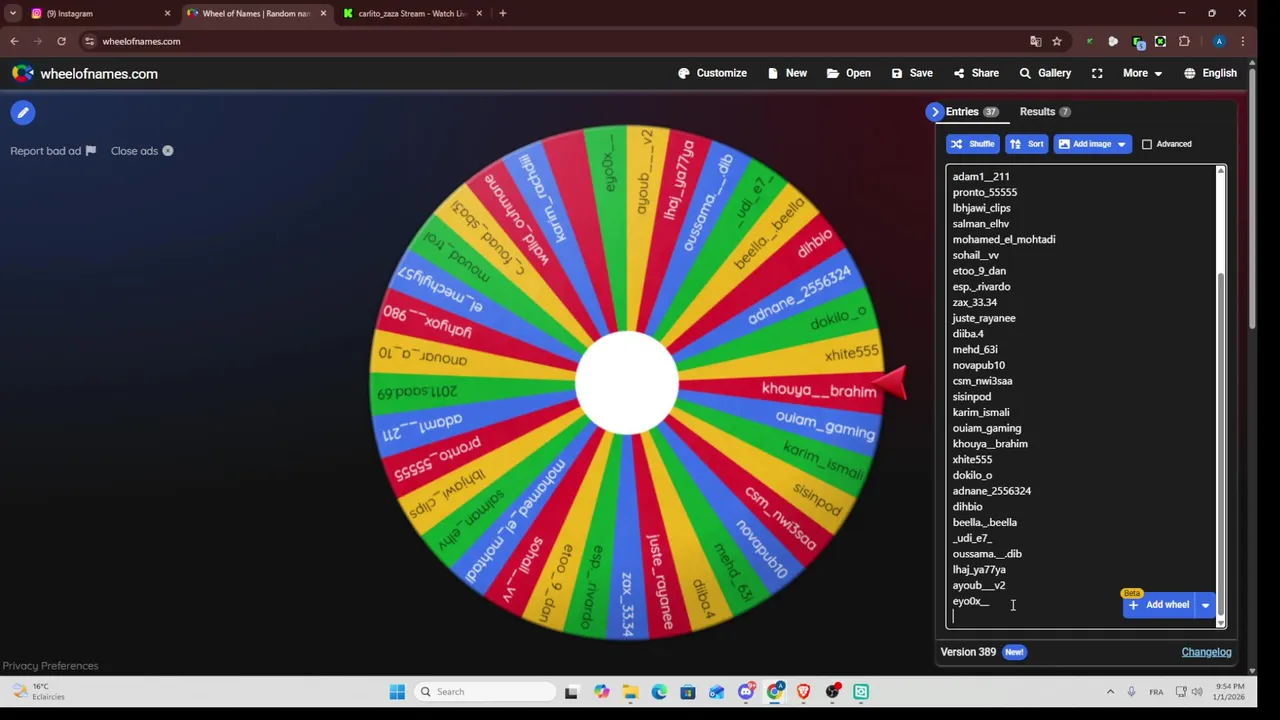Go back in browser history
This screenshot has width=1280, height=720.
click(14, 41)
